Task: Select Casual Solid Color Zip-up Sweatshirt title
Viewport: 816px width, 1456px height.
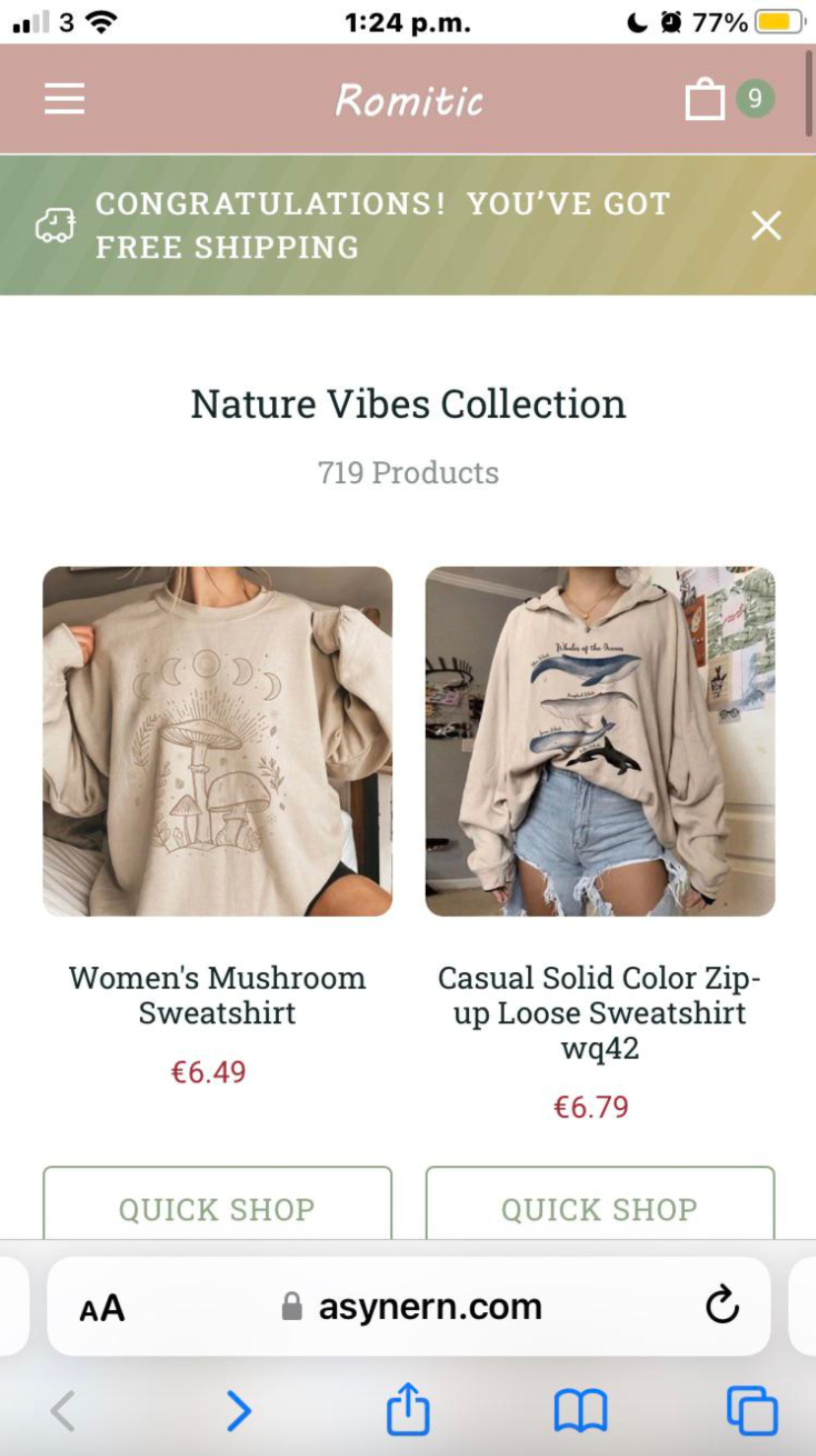Action: tap(600, 1012)
